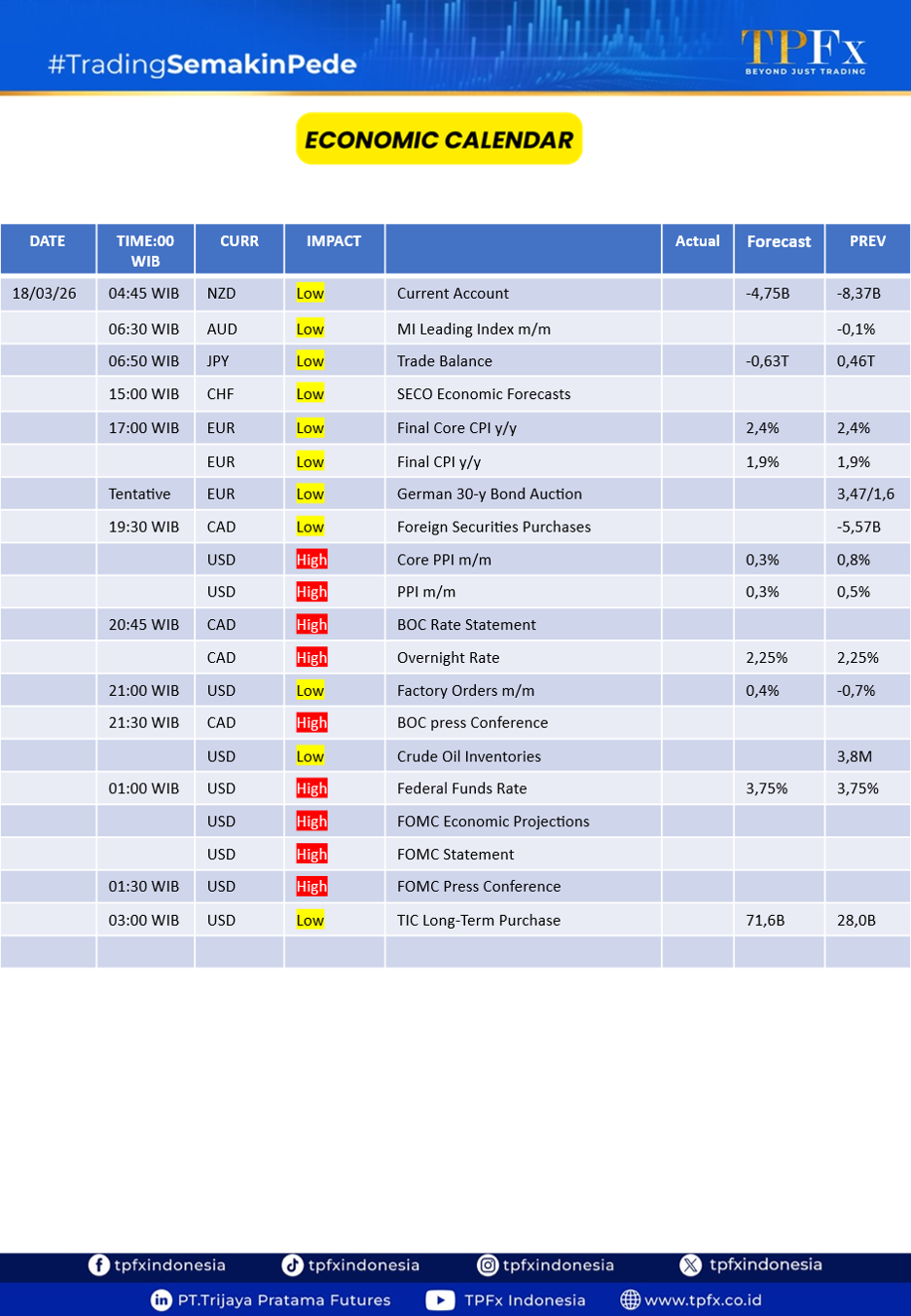Viewport: 911px width, 1316px height.
Task: Open PT.Trijaya Pratama Futures LinkedIn link
Action: point(283,1299)
